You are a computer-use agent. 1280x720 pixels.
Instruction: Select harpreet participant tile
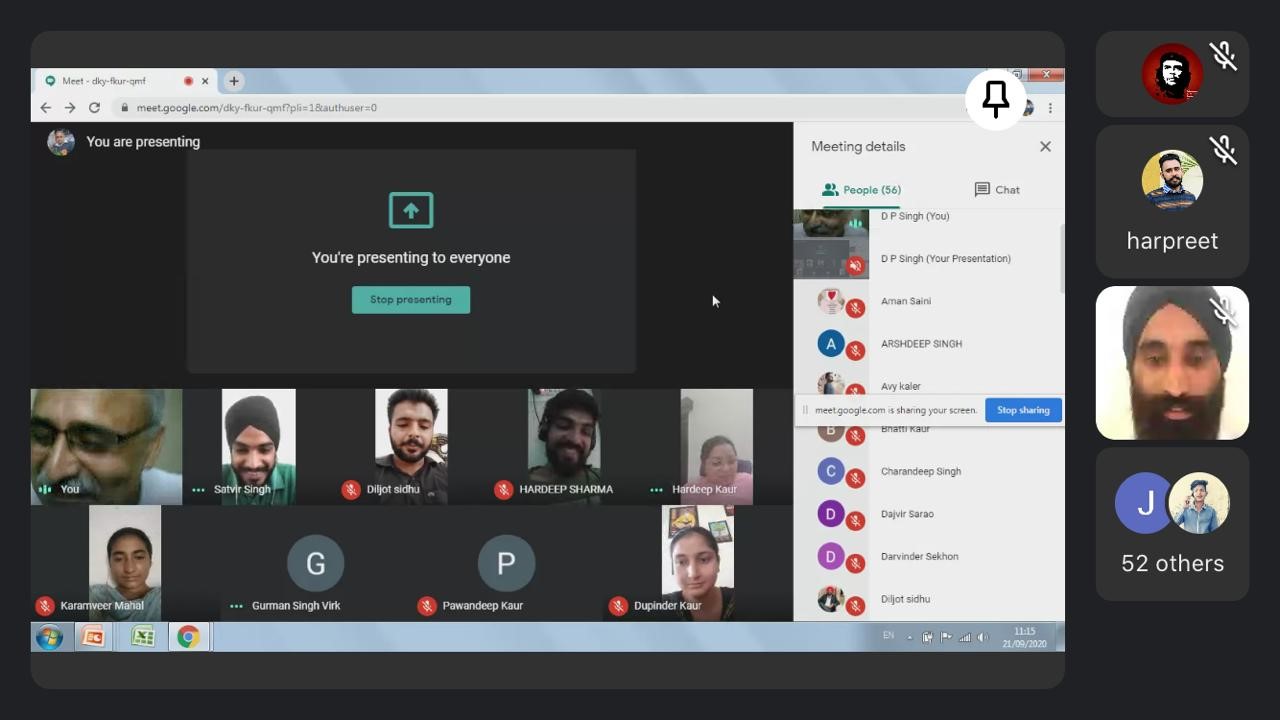tap(1172, 201)
